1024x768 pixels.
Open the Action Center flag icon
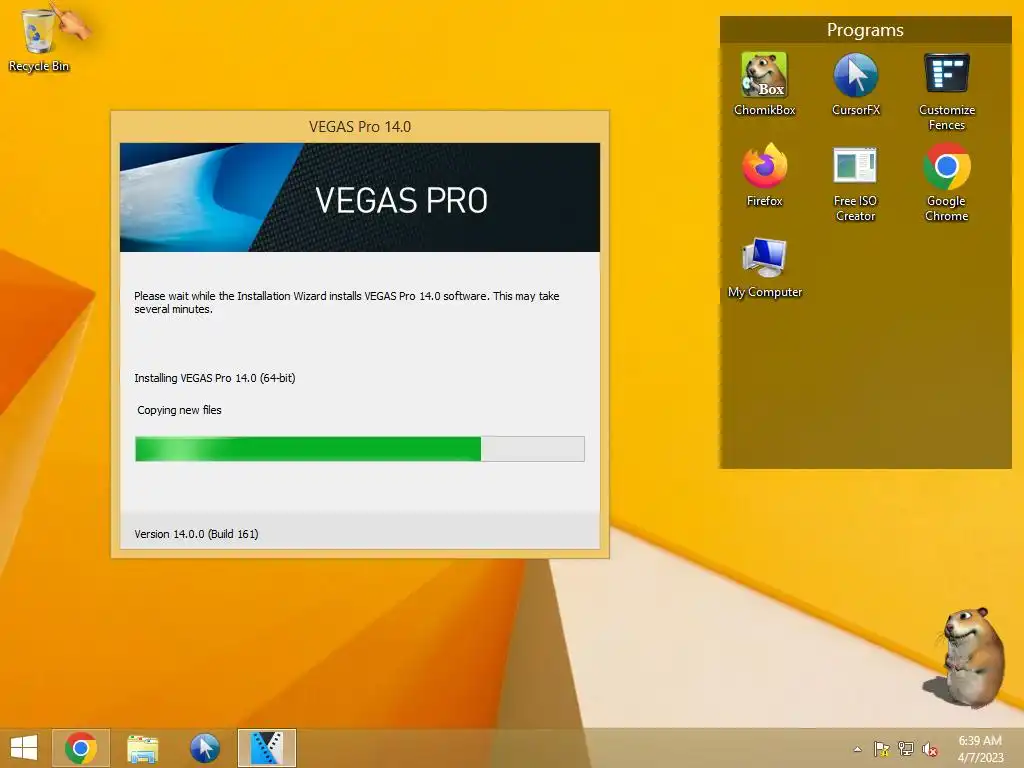coord(882,749)
